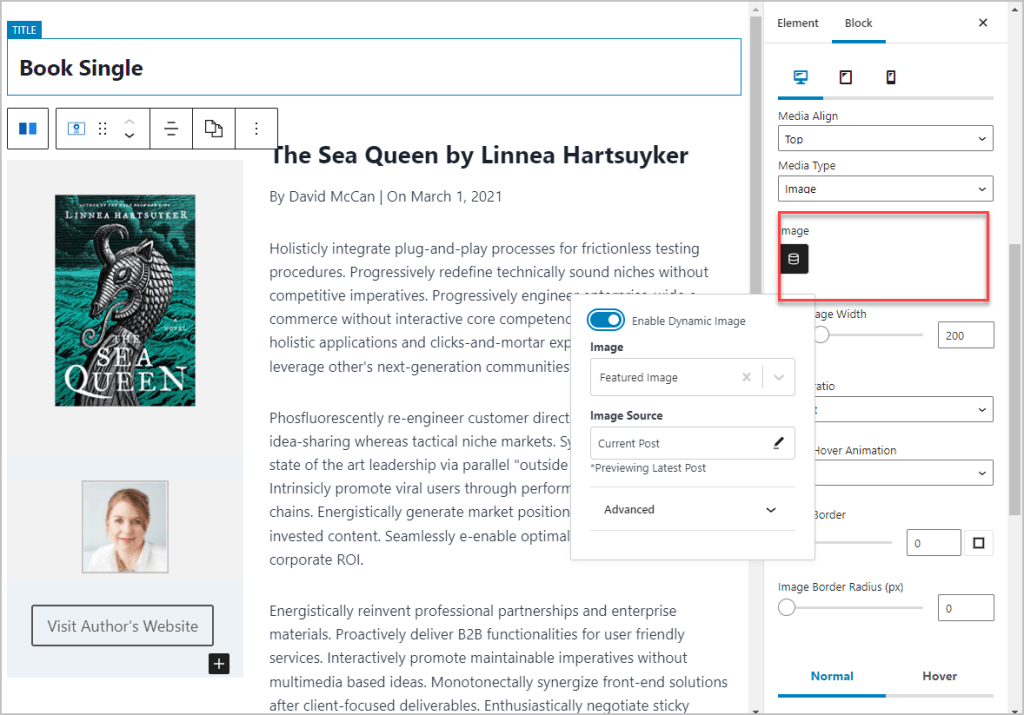The width and height of the screenshot is (1024, 715).
Task: Click the copy styles icon in toolbar
Action: (x=213, y=129)
